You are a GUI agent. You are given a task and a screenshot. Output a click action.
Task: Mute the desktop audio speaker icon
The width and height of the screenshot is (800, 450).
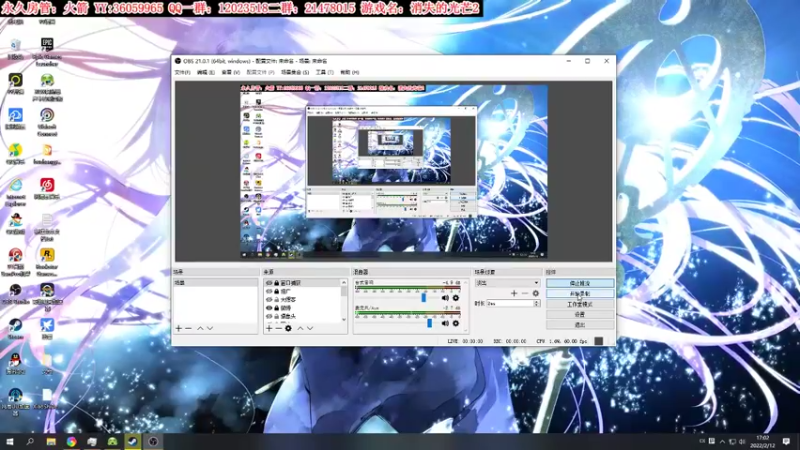click(x=445, y=298)
